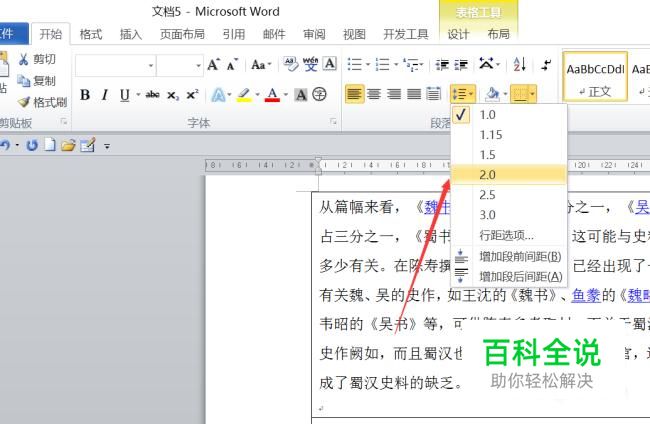Click Add Space Before Paragraph (增加段前间距)

(x=509, y=257)
